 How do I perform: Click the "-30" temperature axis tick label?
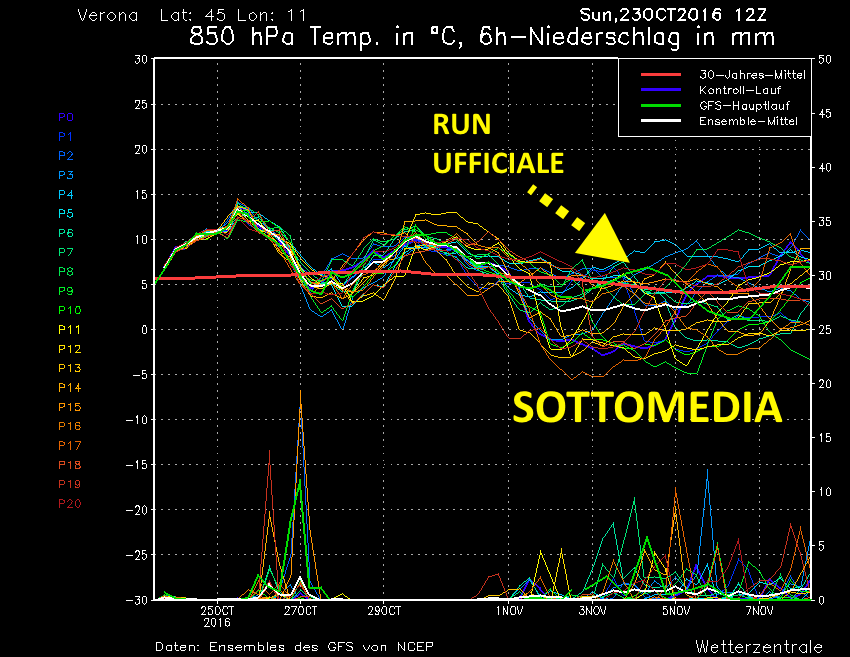tap(136, 600)
